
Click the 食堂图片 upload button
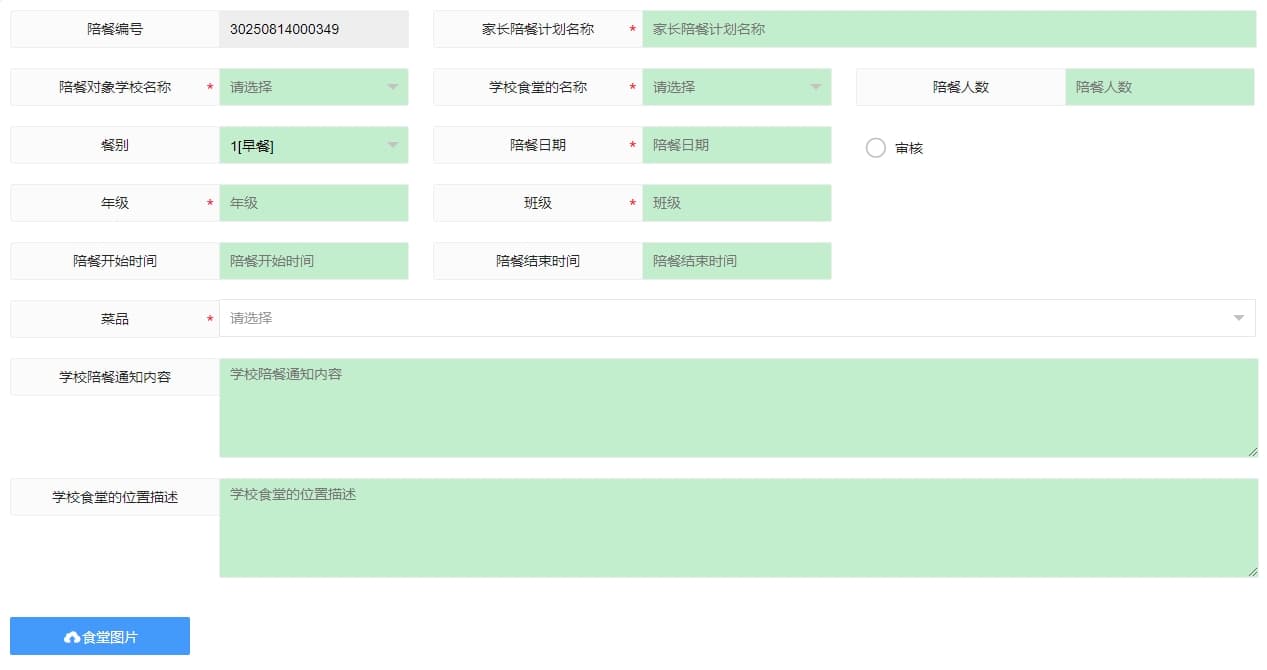tap(99, 635)
